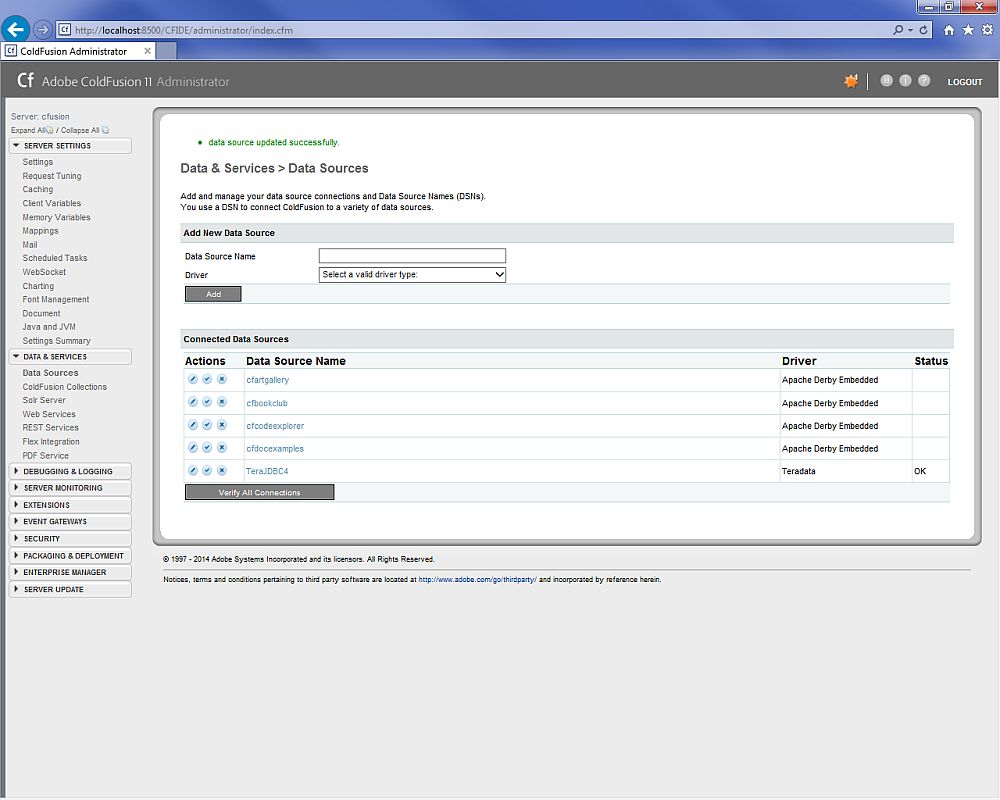Verify the cfdocexamples data source
1000x800 pixels.
pos(207,448)
